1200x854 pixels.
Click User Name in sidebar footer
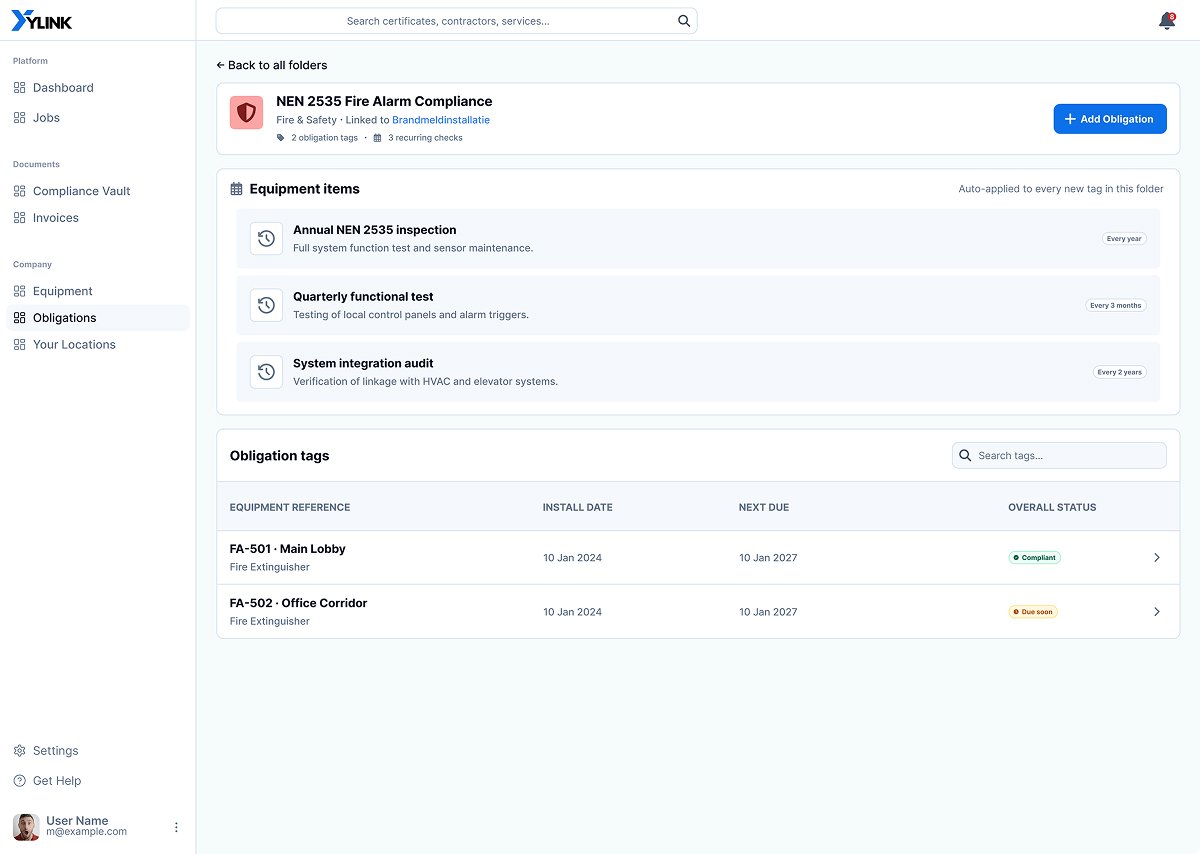pos(77,821)
